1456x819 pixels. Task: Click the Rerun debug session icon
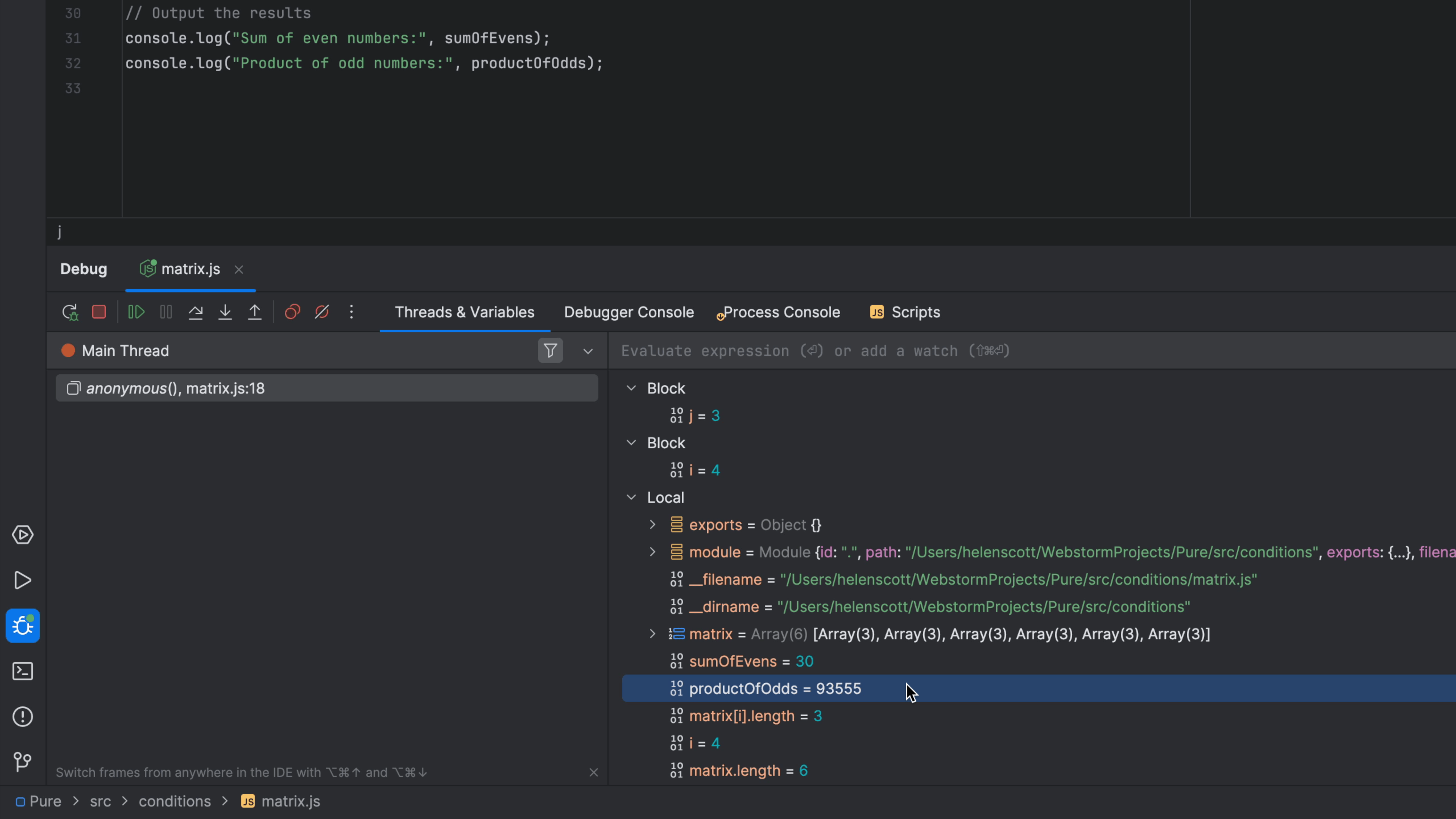tap(69, 311)
